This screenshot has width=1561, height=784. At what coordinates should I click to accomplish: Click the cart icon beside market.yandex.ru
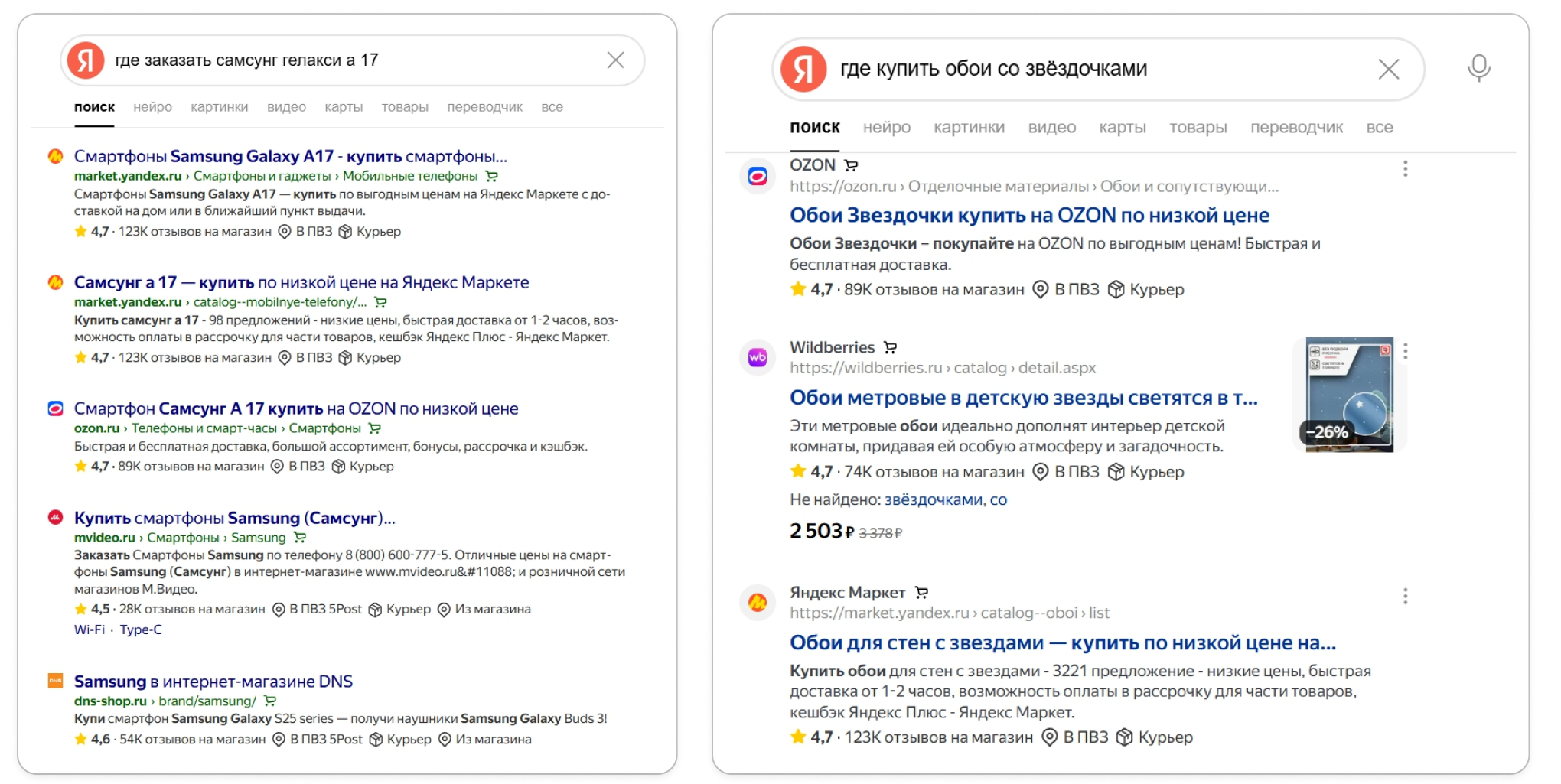coord(493,175)
